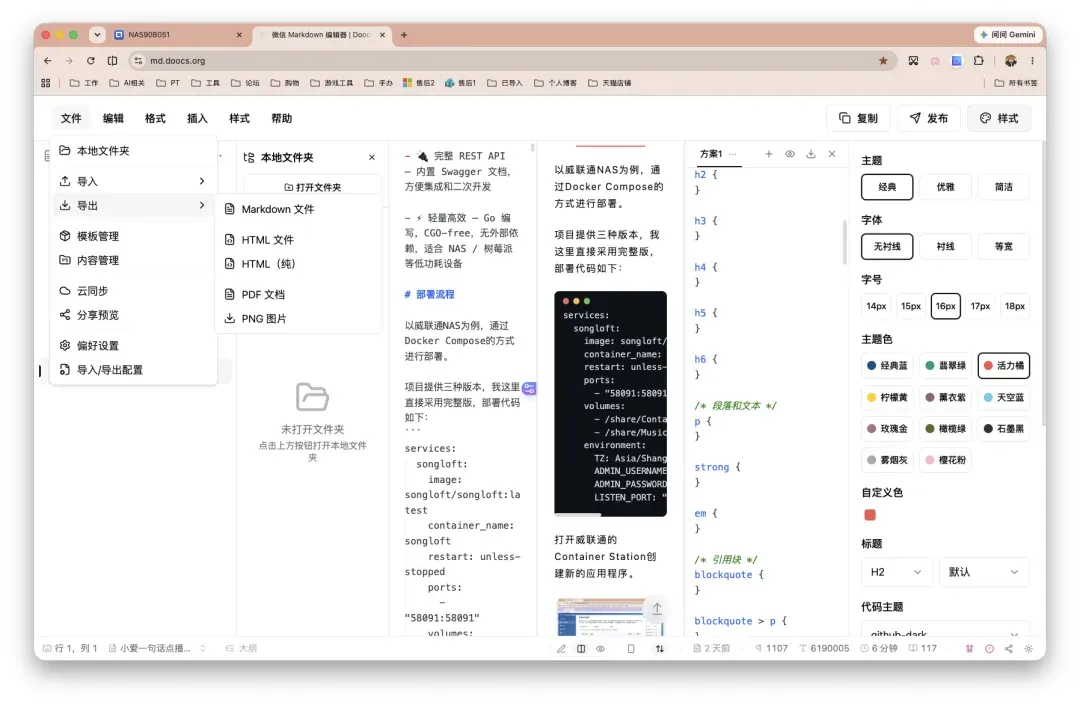
Task: Download the CSS scheme 方案1
Action: (x=811, y=154)
